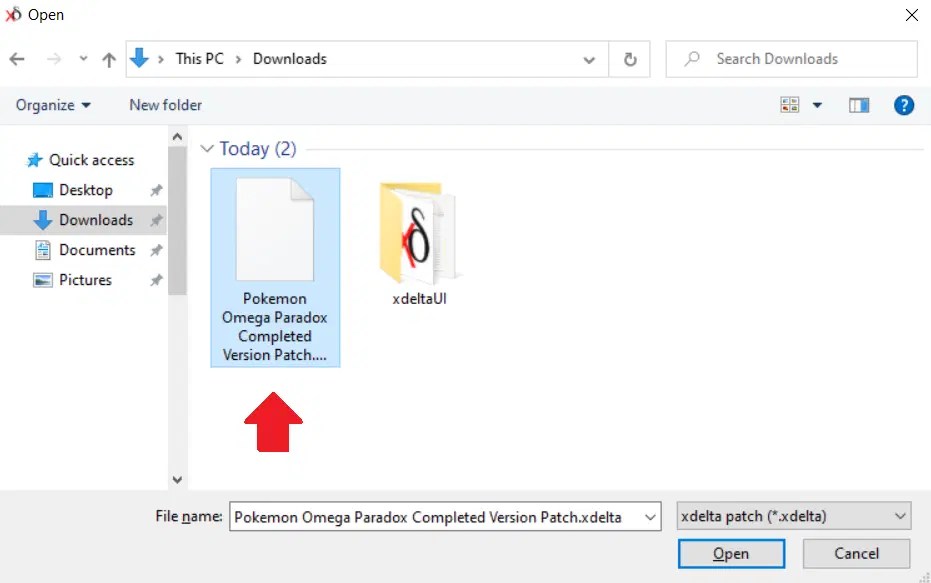
Task: Open the help with the question mark icon
Action: (904, 104)
